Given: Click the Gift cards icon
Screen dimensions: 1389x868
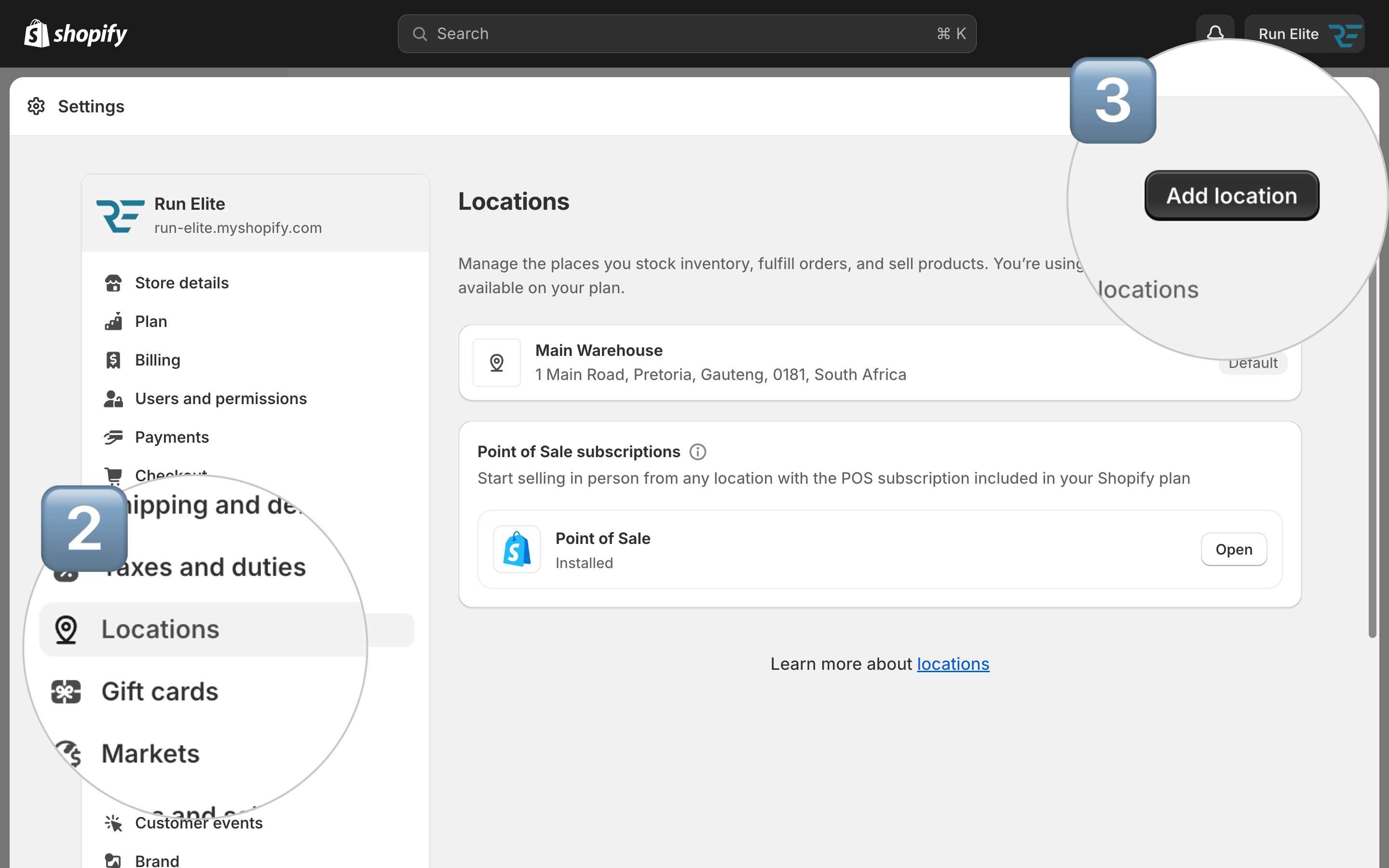Looking at the screenshot, I should pyautogui.click(x=66, y=691).
